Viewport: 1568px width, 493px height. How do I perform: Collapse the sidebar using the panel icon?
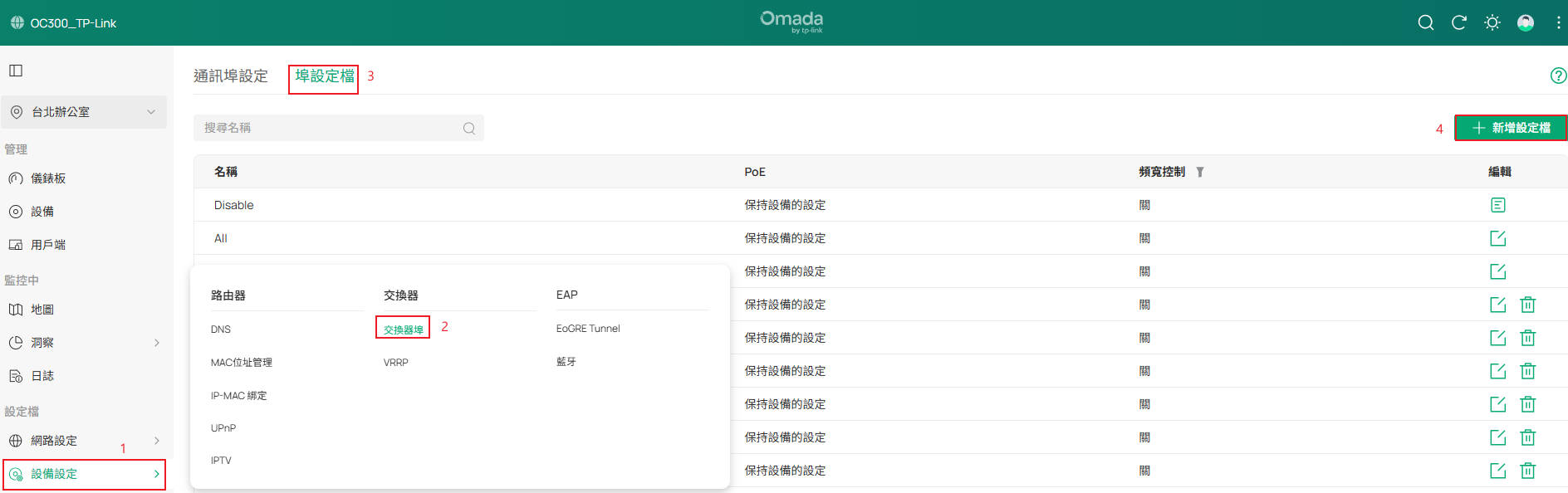tap(16, 71)
